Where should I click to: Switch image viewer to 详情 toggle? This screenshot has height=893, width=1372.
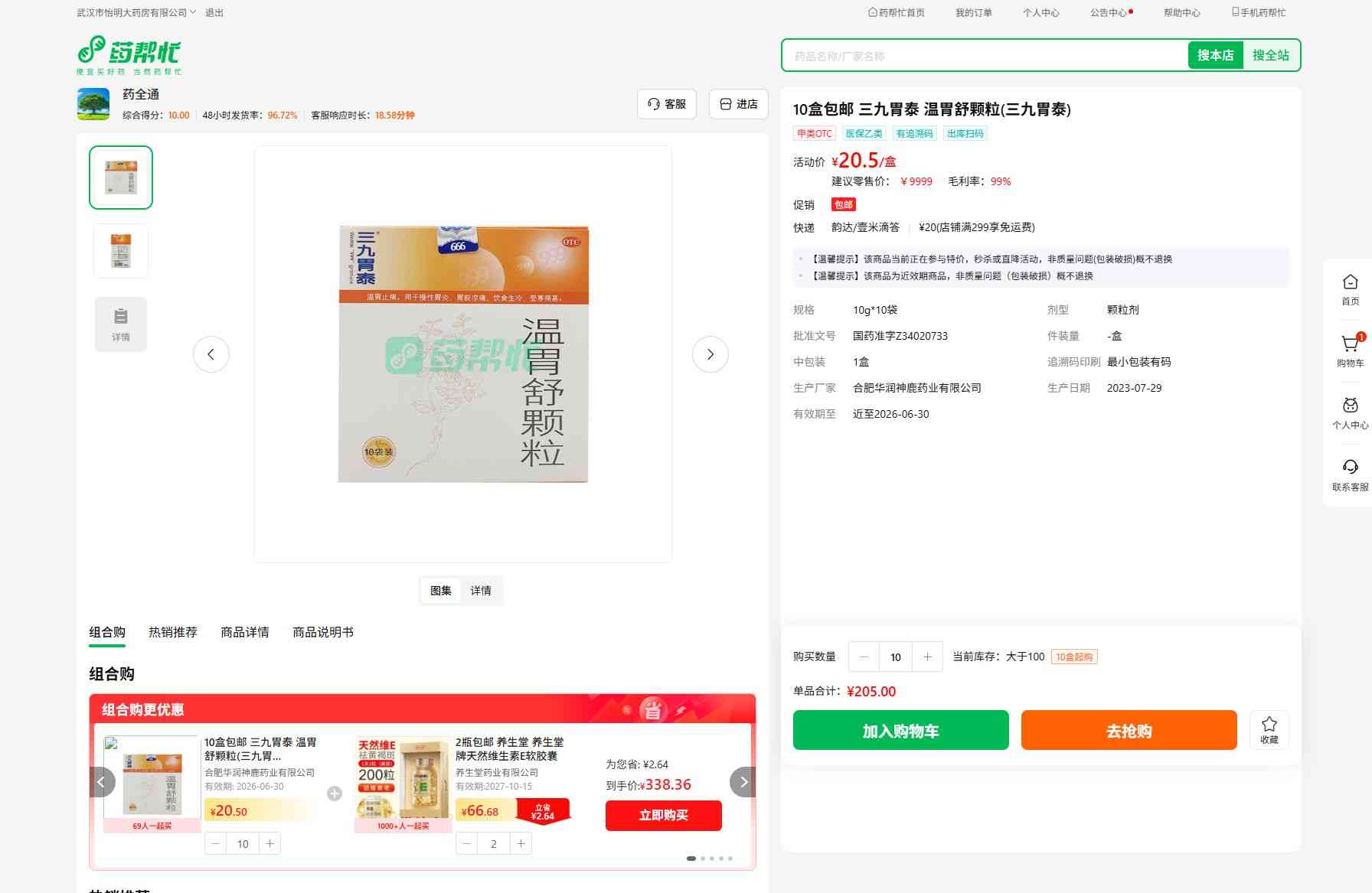(481, 591)
